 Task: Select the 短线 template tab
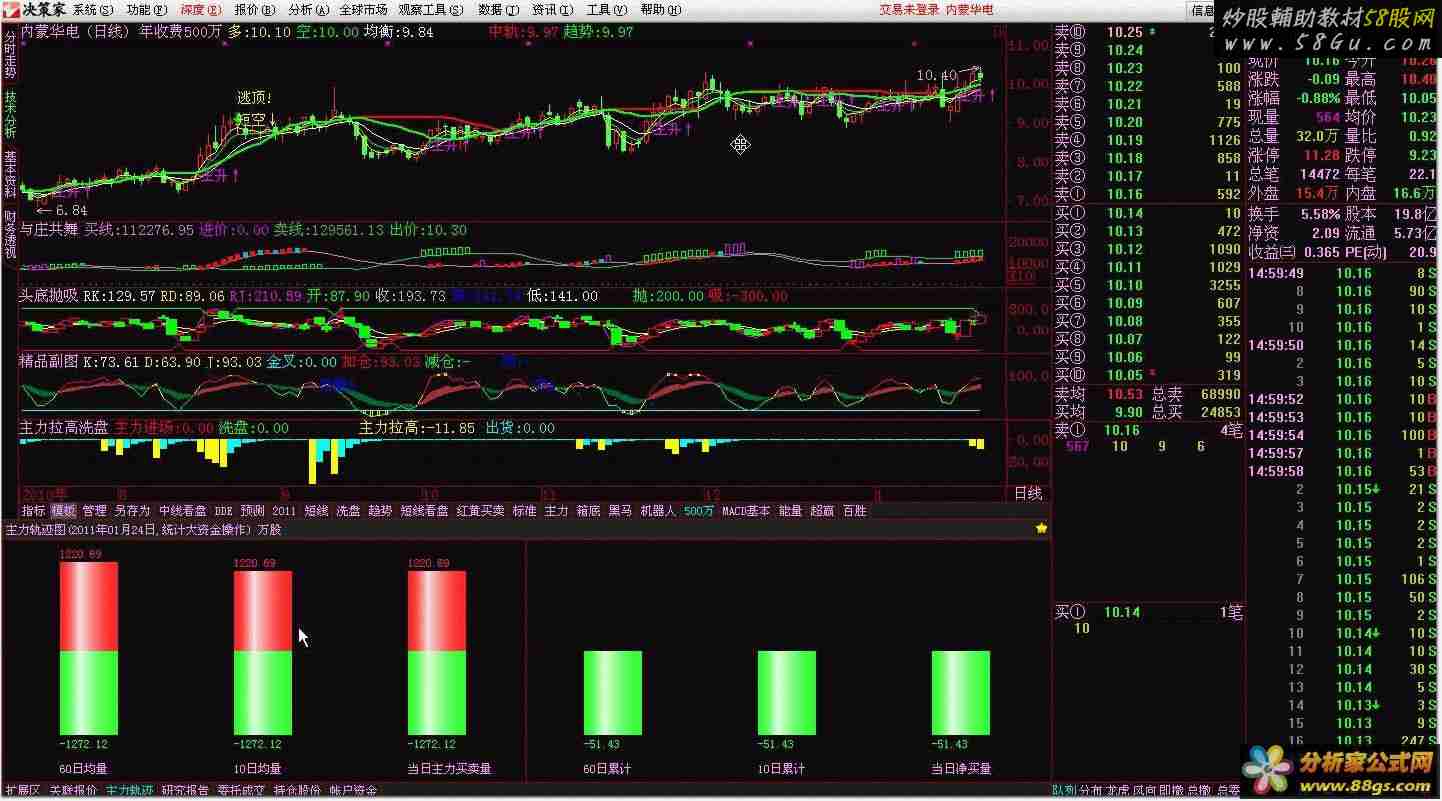tap(316, 511)
